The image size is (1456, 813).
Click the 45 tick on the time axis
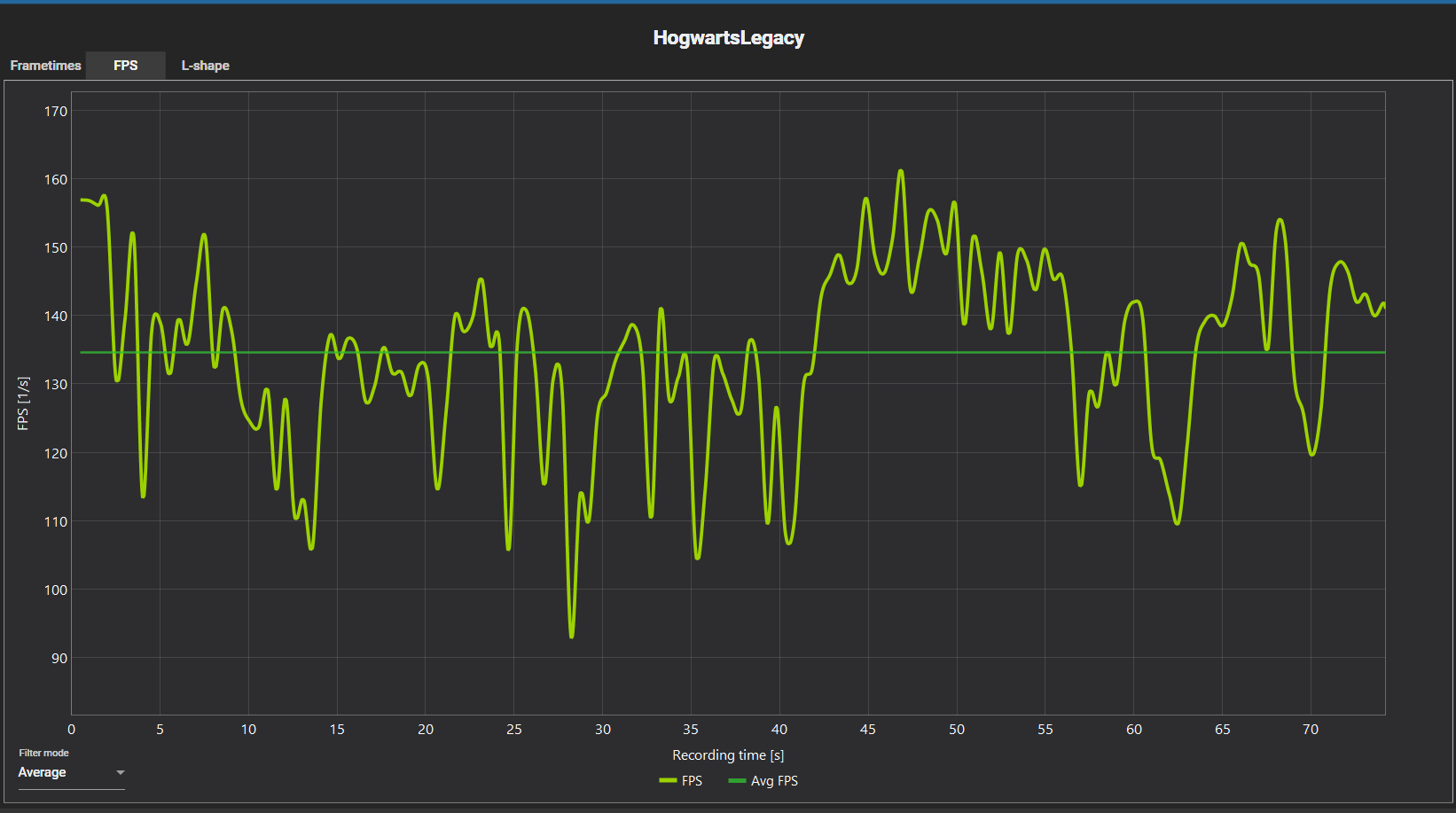868,730
